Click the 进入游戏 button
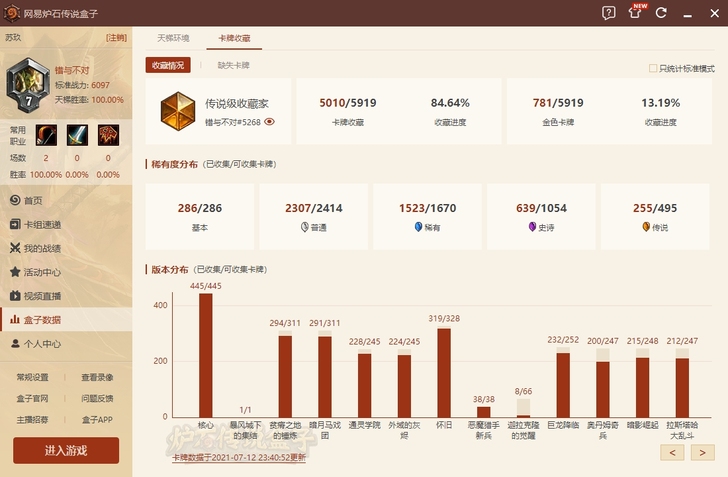This screenshot has width=728, height=477. 66,450
